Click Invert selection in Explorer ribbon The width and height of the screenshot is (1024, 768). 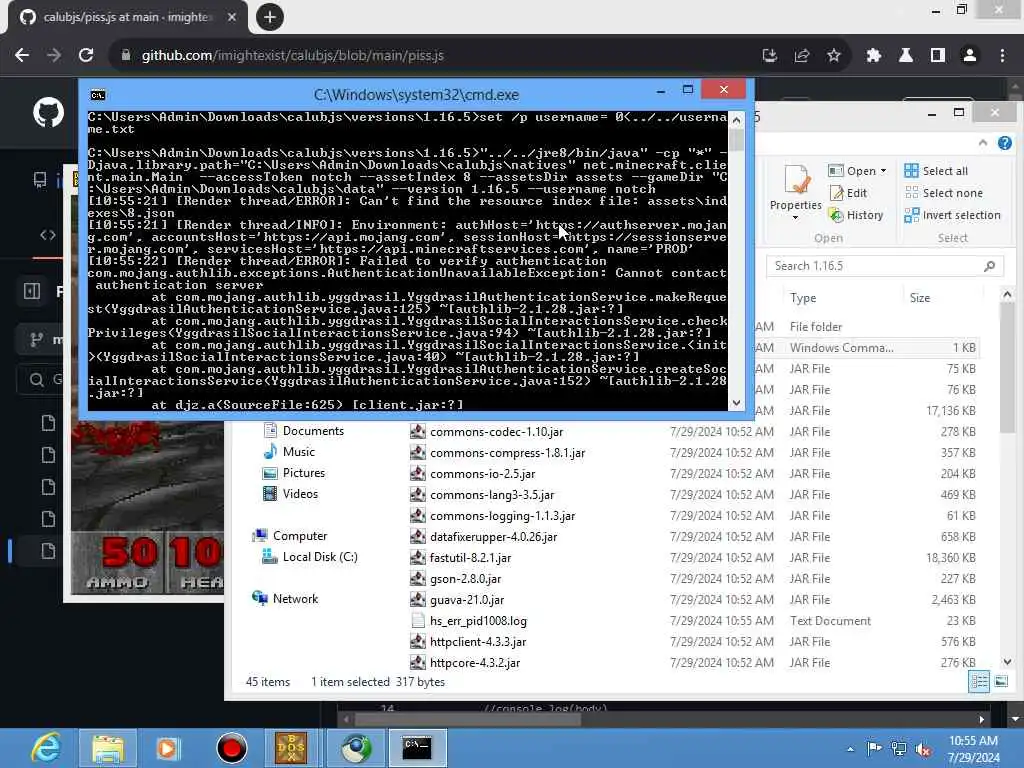[952, 215]
